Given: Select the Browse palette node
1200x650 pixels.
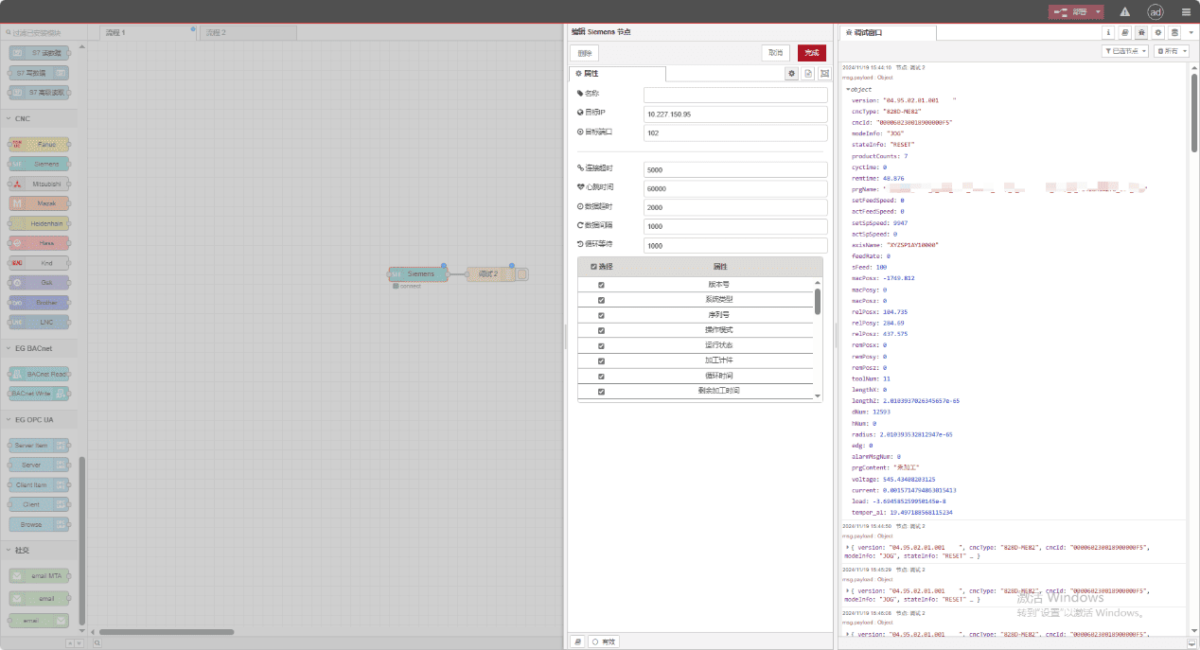Looking at the screenshot, I should 39,524.
